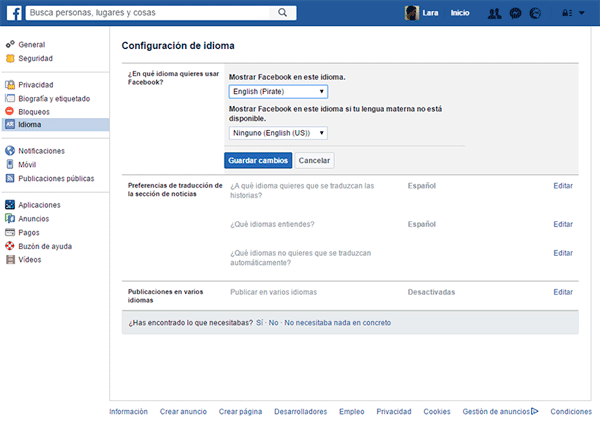Click Editar for translation language

tap(563, 186)
